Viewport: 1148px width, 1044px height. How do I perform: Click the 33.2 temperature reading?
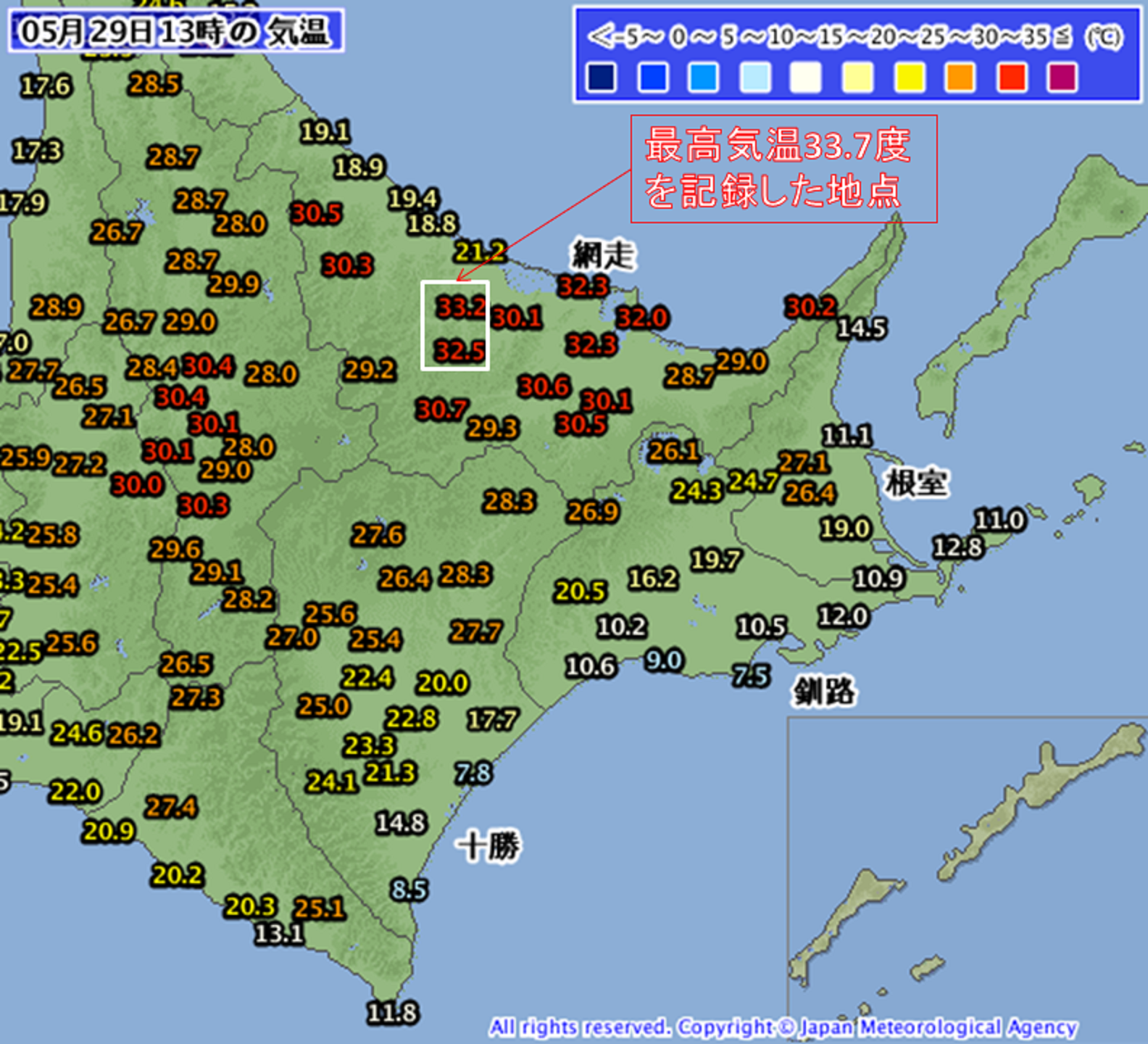[x=461, y=307]
